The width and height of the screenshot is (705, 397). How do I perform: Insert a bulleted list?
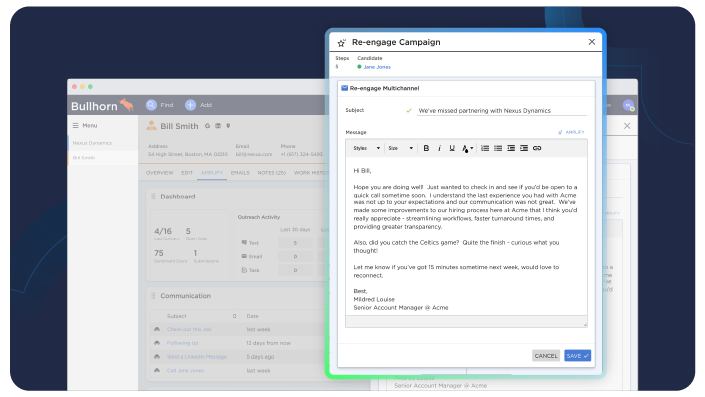click(x=498, y=148)
